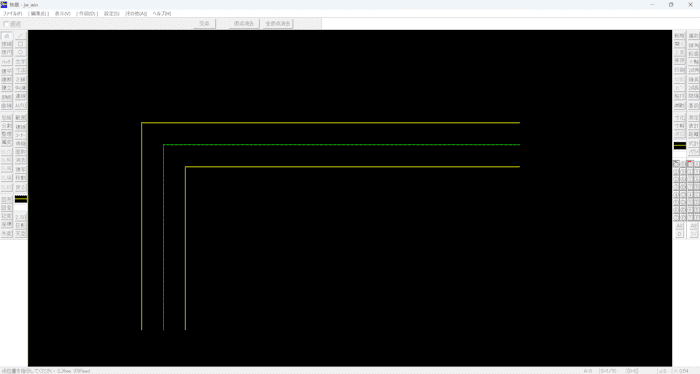This screenshot has height=374, width=700.
Task: Open the 設定(S) menu
Action: pyautogui.click(x=112, y=14)
